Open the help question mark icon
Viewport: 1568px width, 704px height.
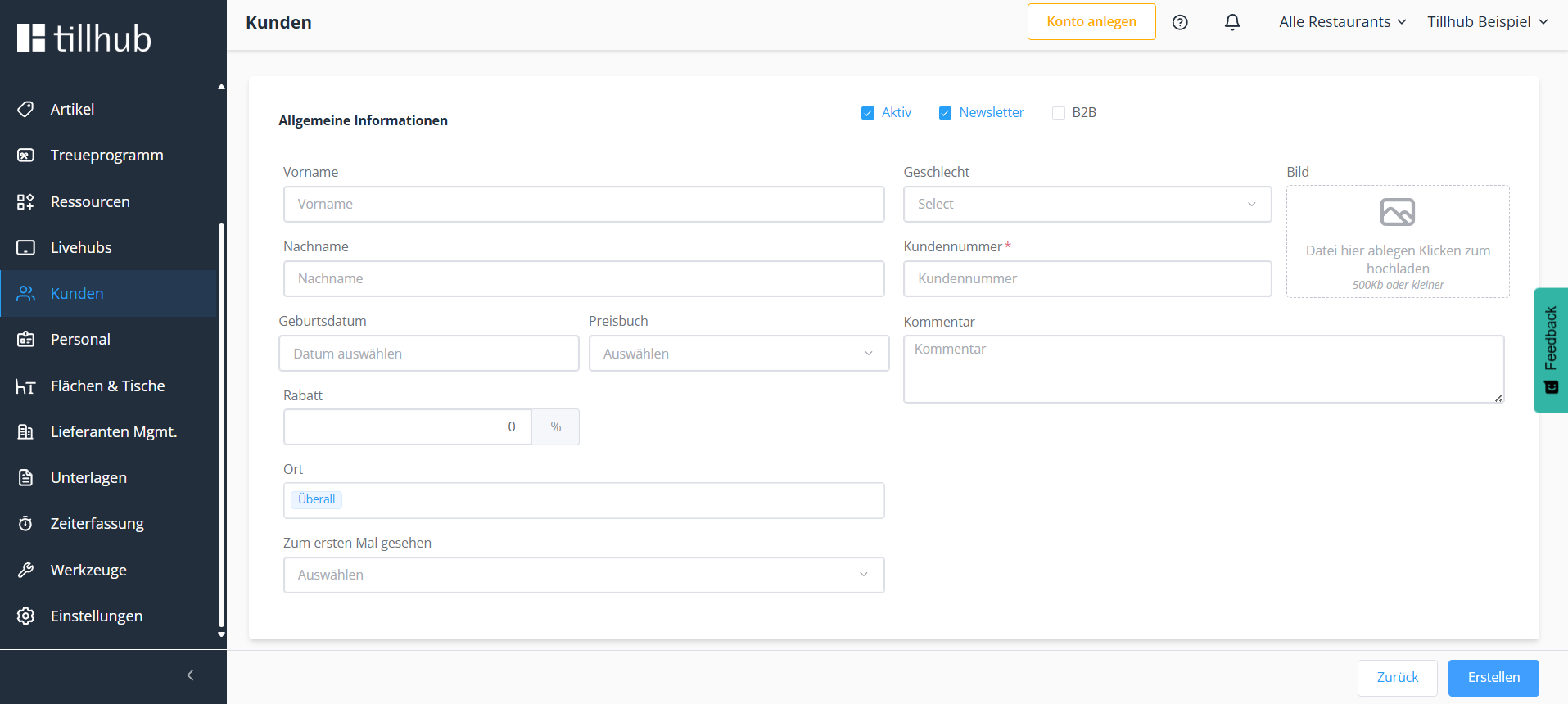(1180, 22)
